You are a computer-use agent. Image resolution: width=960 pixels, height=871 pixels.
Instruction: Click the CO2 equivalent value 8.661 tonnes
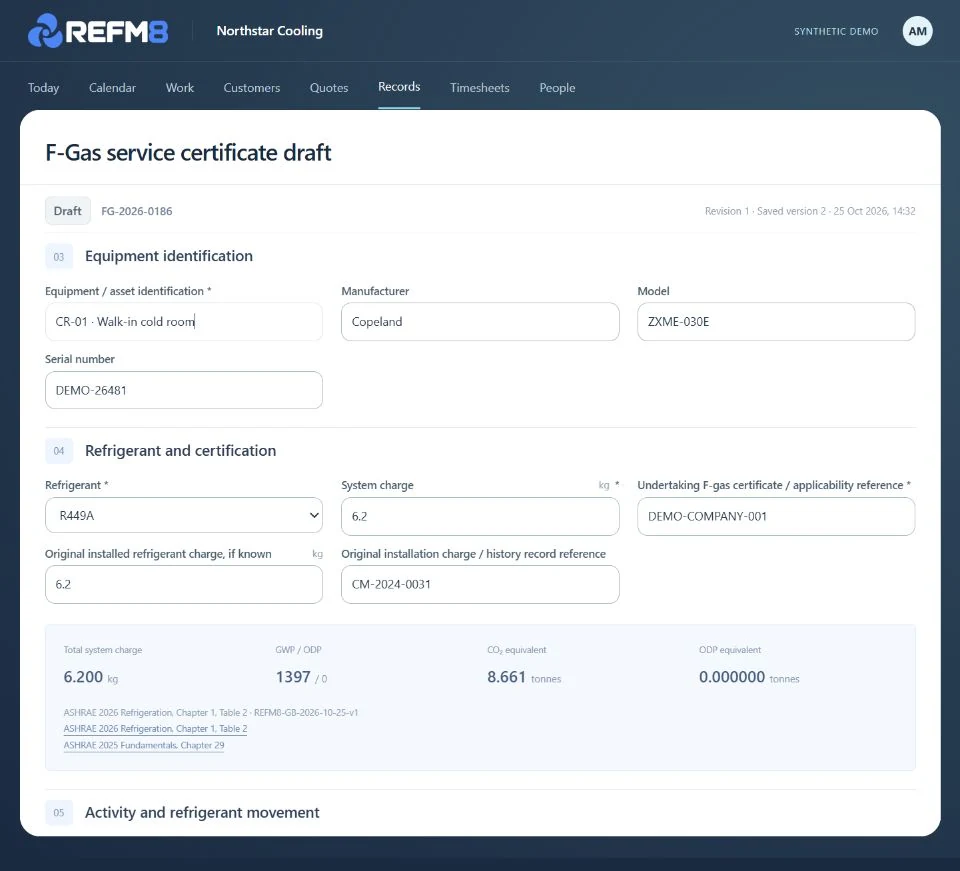tap(524, 677)
